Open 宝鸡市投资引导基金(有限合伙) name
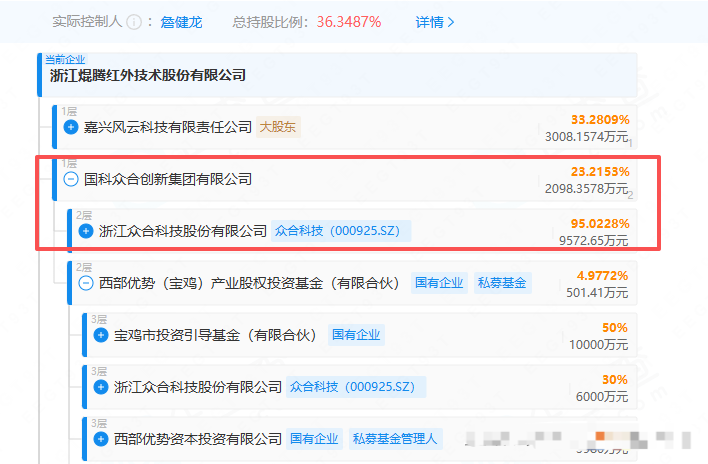The width and height of the screenshot is (708, 464). 215,335
